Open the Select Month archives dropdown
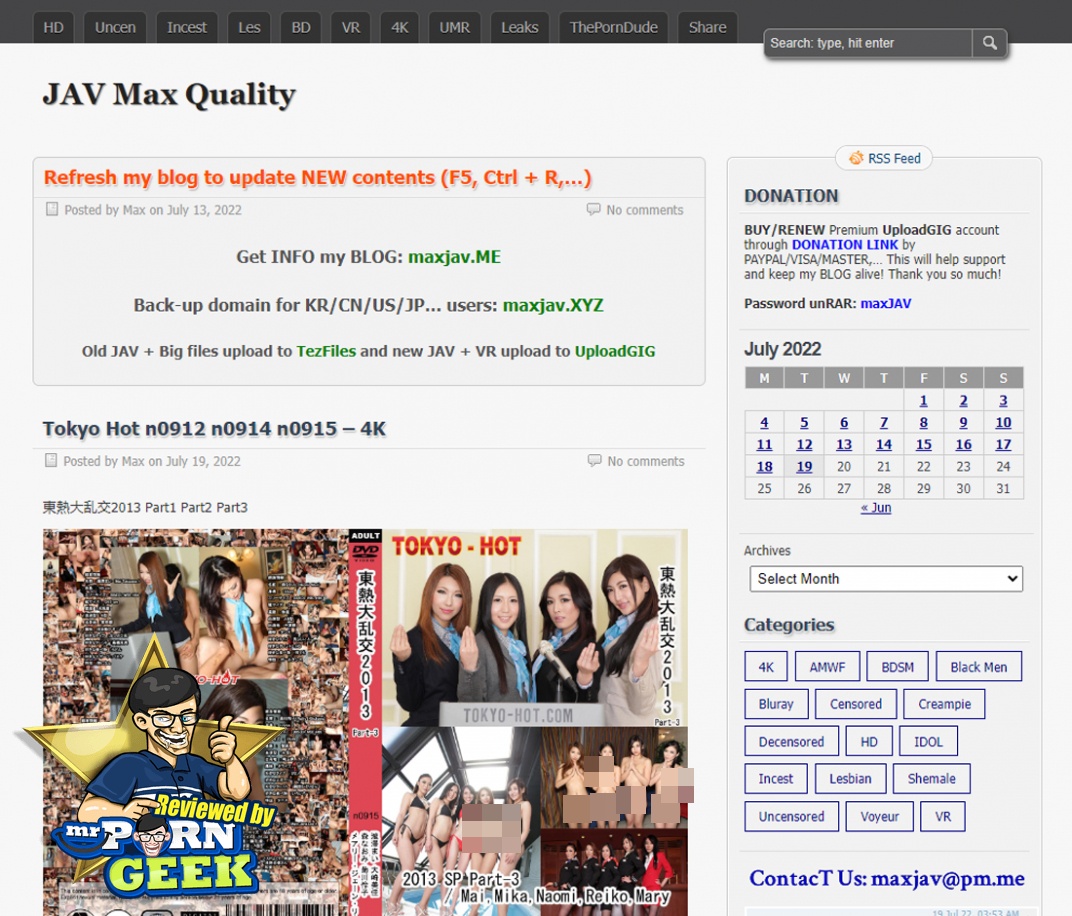 886,579
